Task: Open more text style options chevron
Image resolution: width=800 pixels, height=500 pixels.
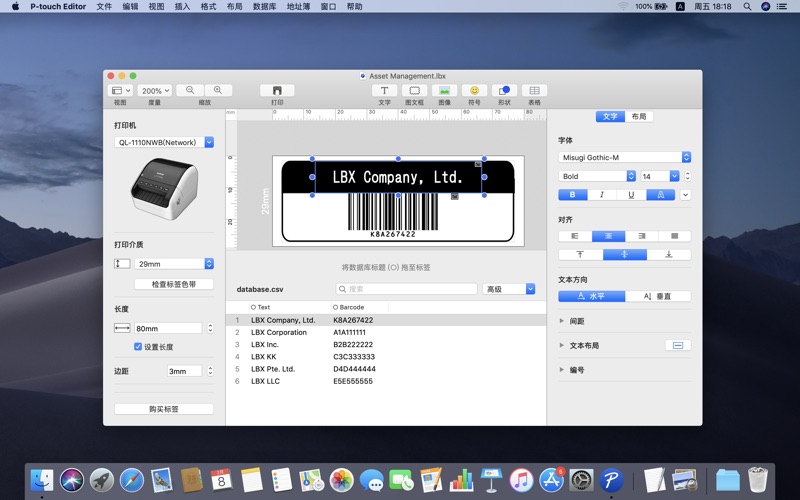Action: [685, 194]
